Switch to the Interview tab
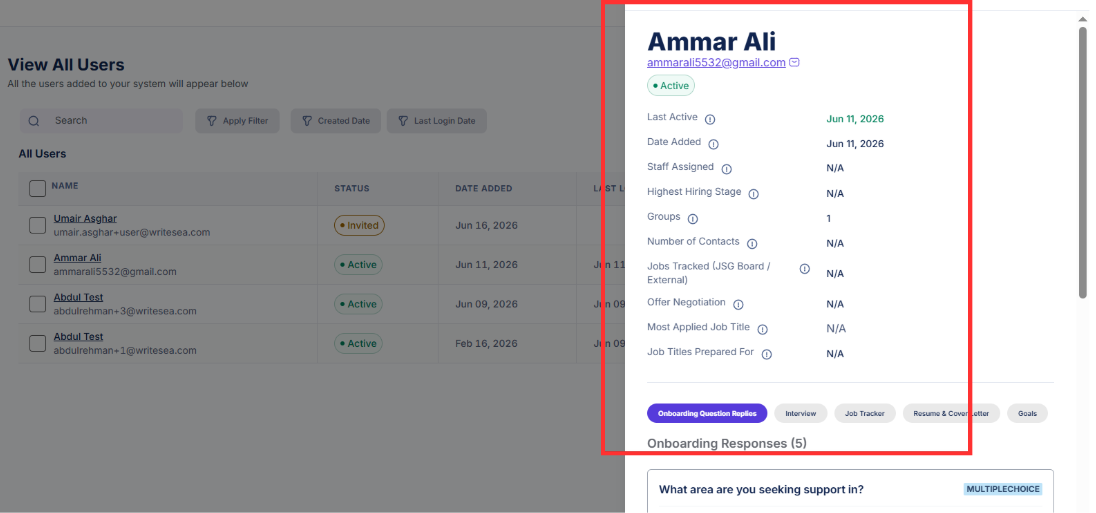 coord(800,413)
